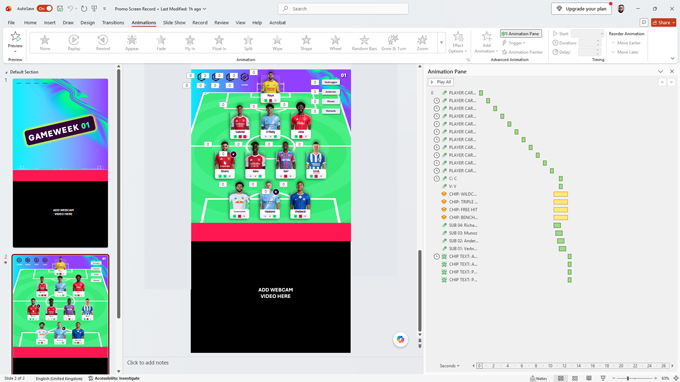Apply the Random Bars animation
The width and height of the screenshot is (680, 382).
(x=364, y=42)
